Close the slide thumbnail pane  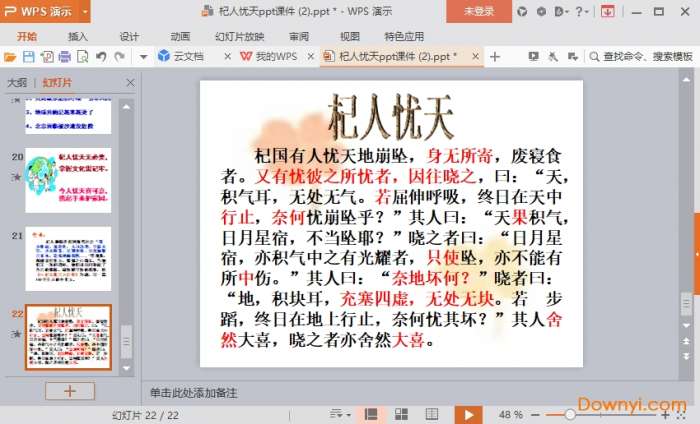[130, 83]
